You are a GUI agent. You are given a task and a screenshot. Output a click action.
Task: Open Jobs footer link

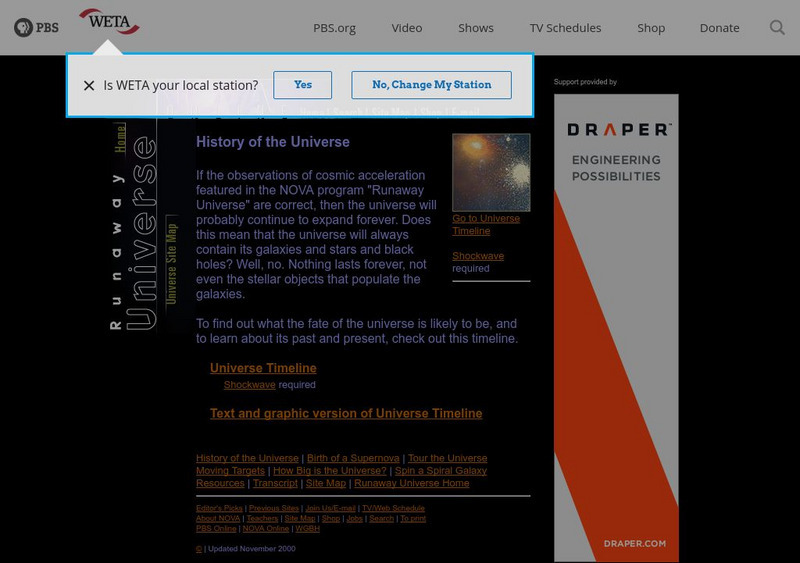355,519
